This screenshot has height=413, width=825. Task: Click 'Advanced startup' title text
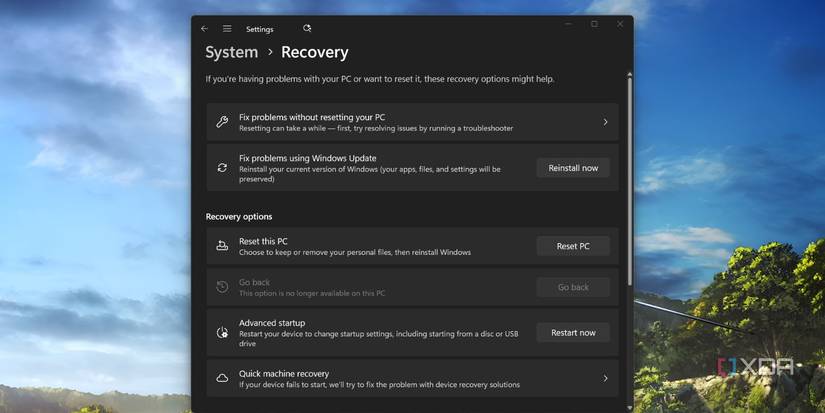point(272,323)
